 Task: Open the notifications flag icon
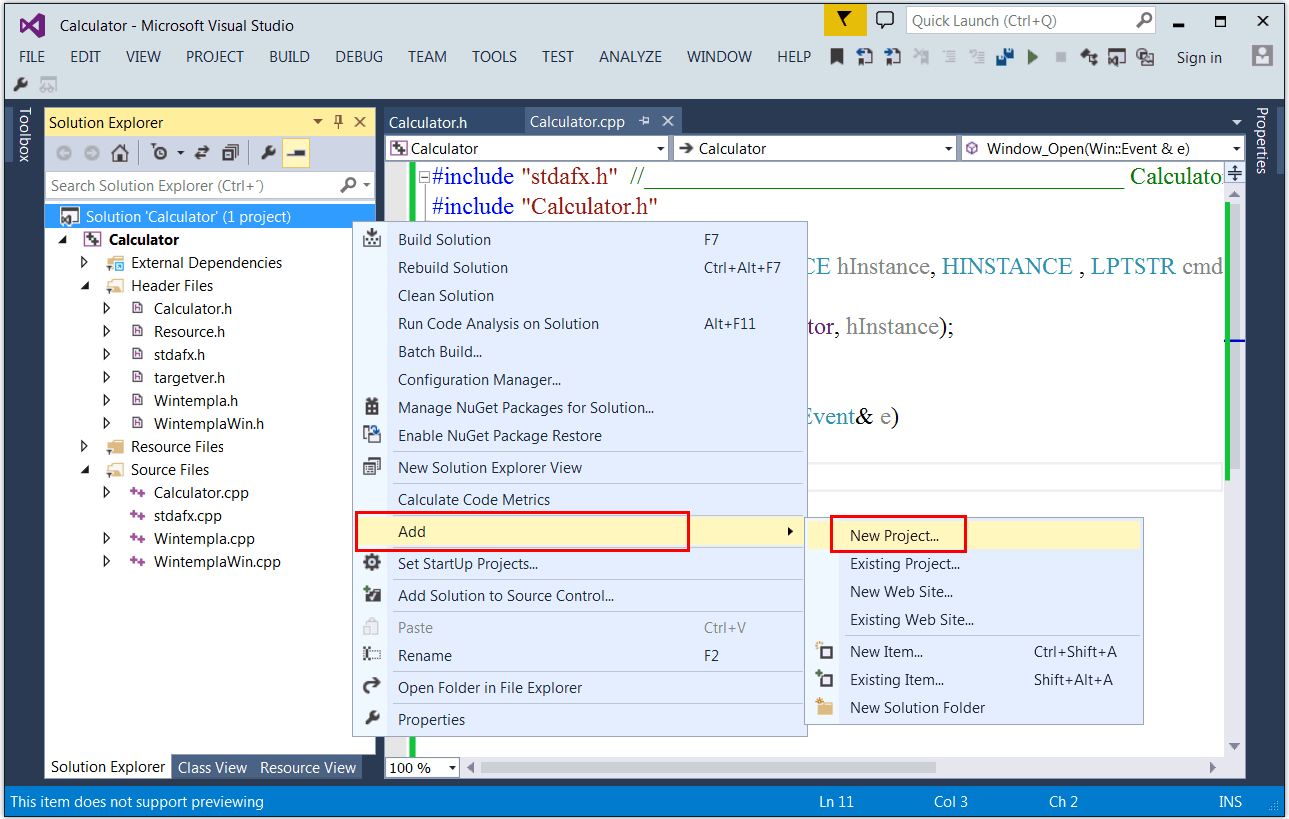tap(845, 20)
